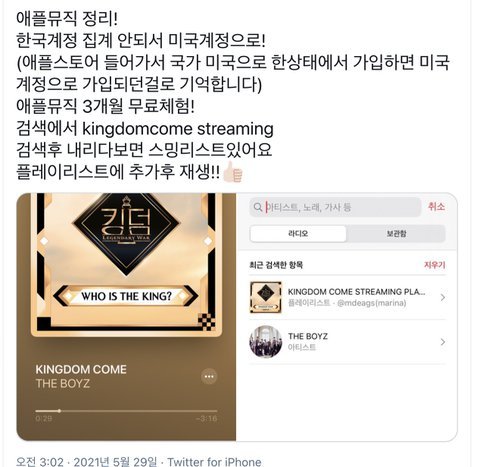Open THE BOYZ artist avatar
Screen dimensions: 480x467
(266, 342)
